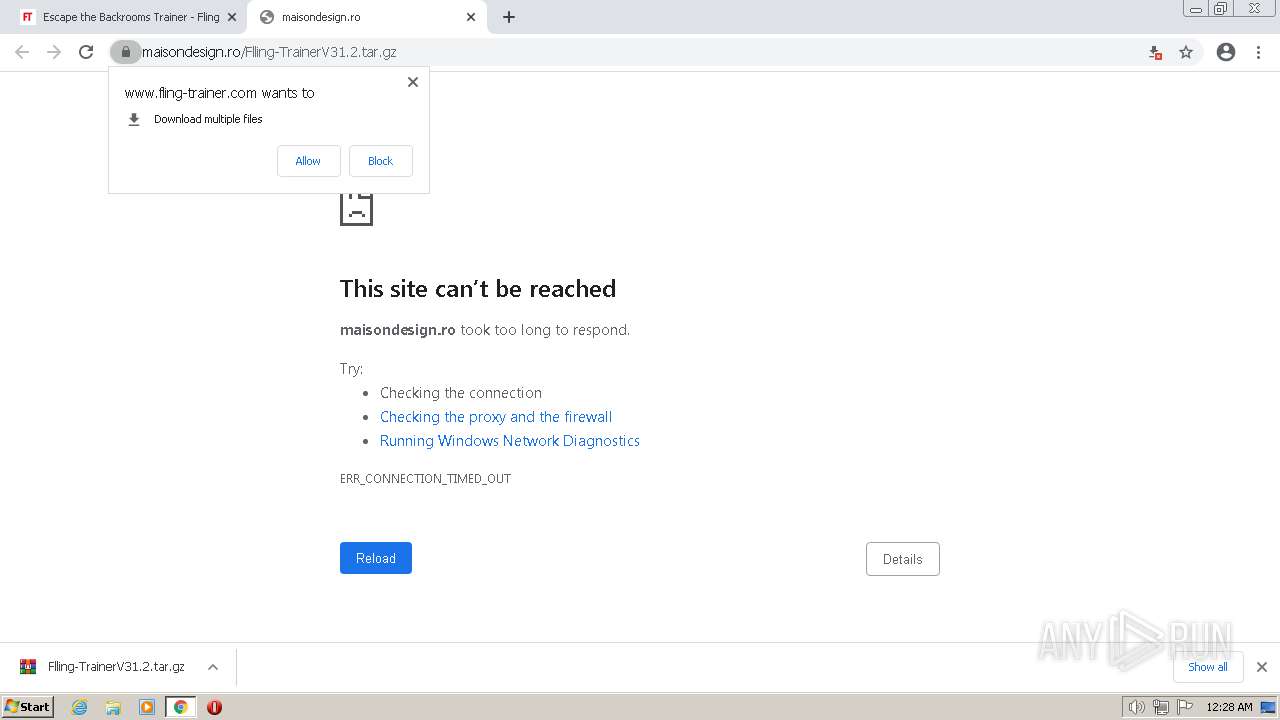View site information via the lock icon
This screenshot has width=1280, height=720.
[126, 52]
